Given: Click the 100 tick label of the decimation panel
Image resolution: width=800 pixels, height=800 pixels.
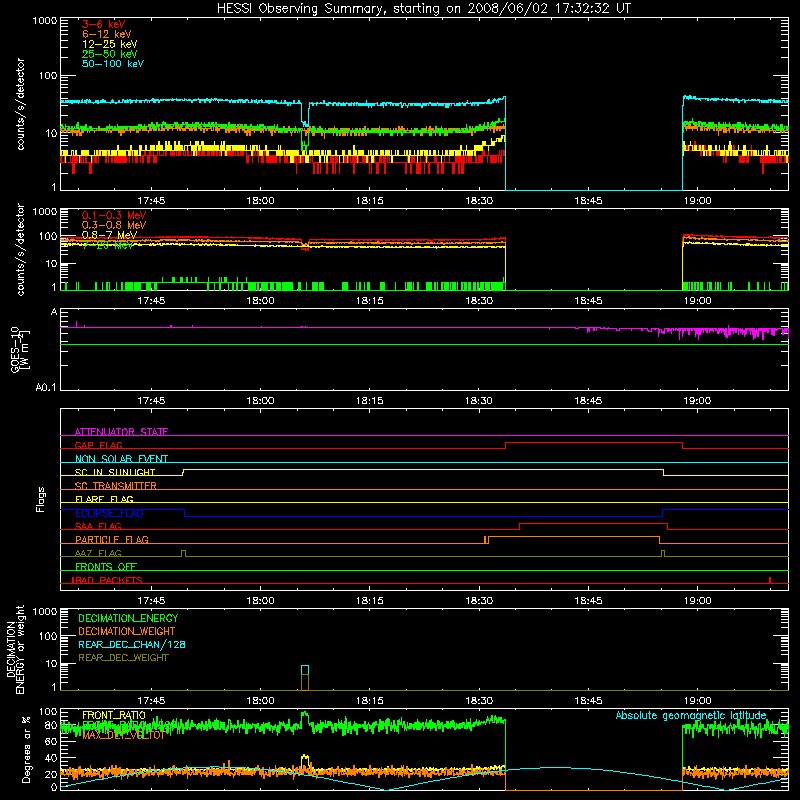Looking at the screenshot, I should point(48,636).
